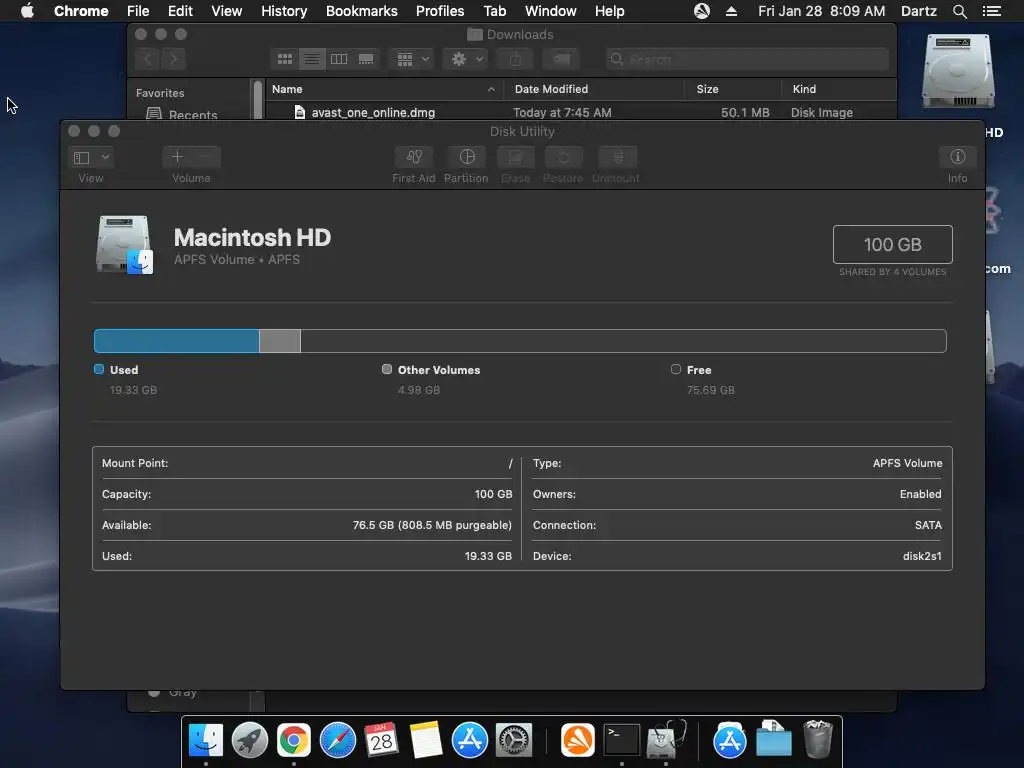
Task: Switch Finder Downloads to column view
Action: click(x=339, y=59)
